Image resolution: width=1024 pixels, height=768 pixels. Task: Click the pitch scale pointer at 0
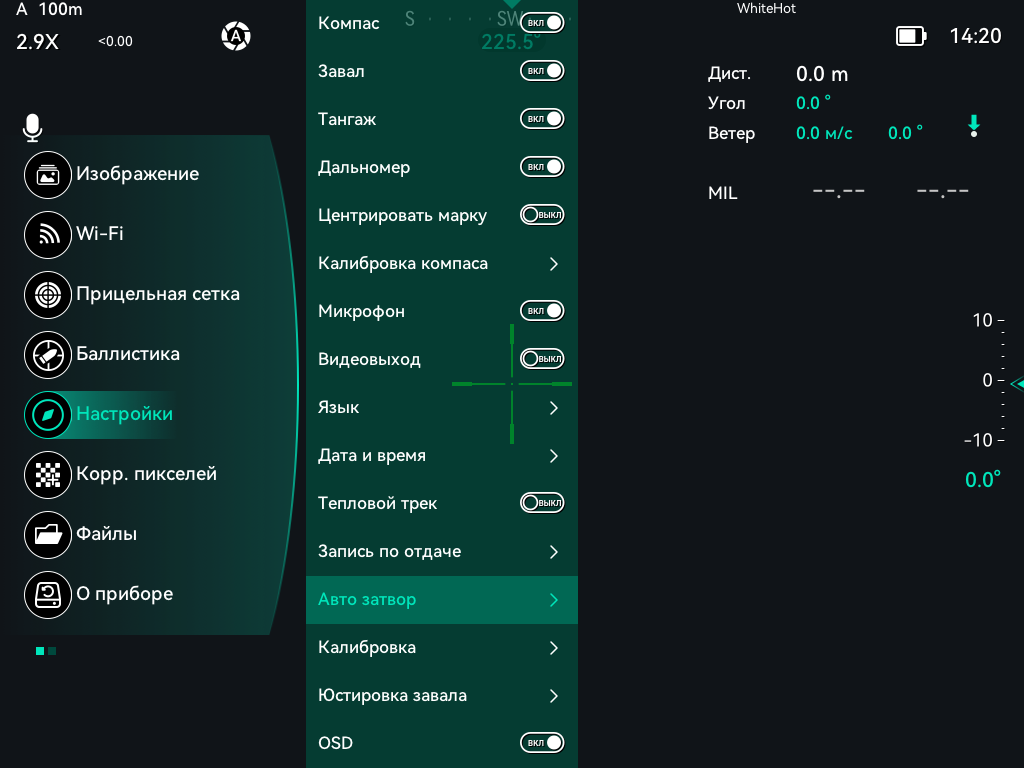coord(1016,384)
